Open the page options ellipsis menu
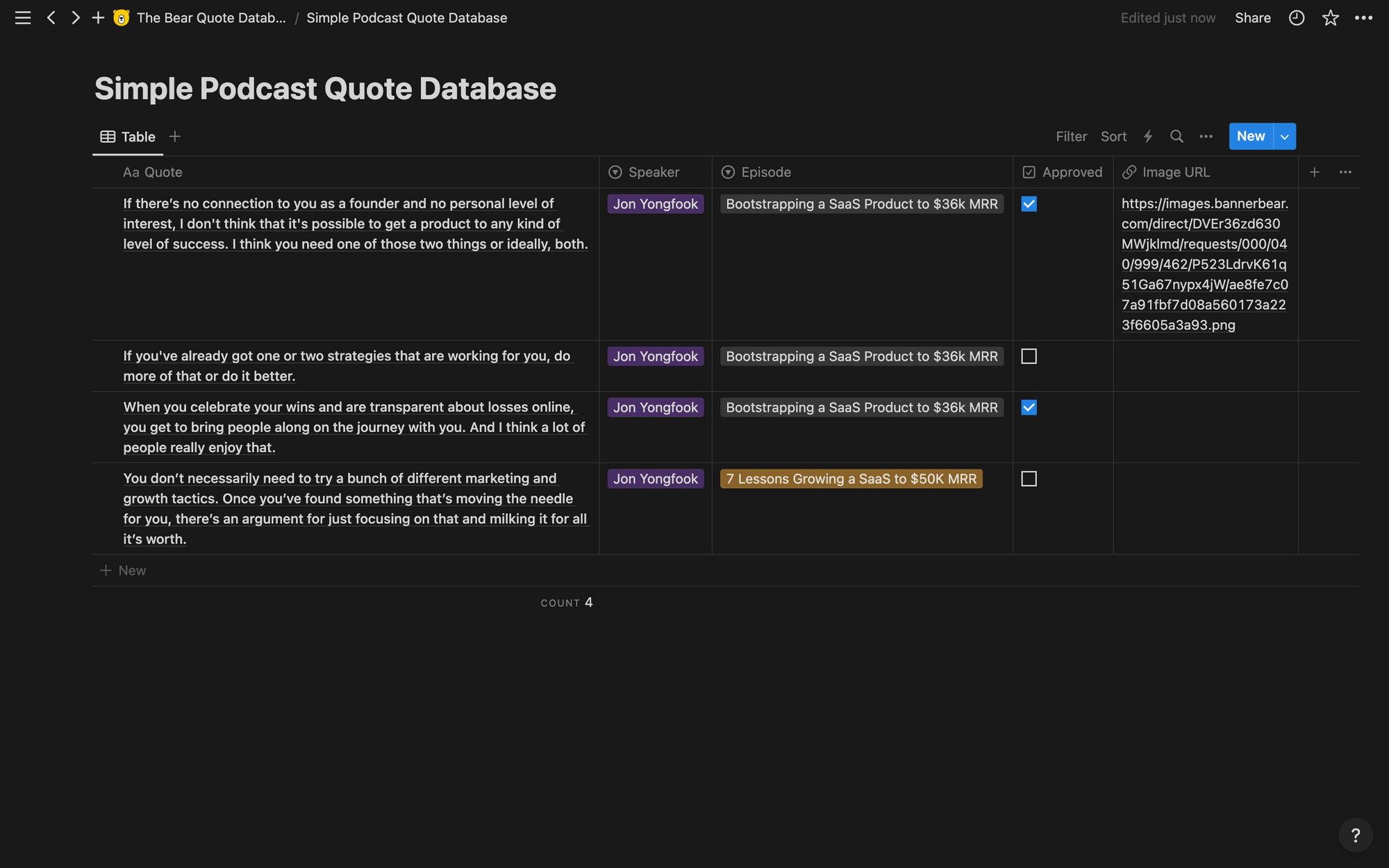This screenshot has height=868, width=1389. pos(1364,17)
